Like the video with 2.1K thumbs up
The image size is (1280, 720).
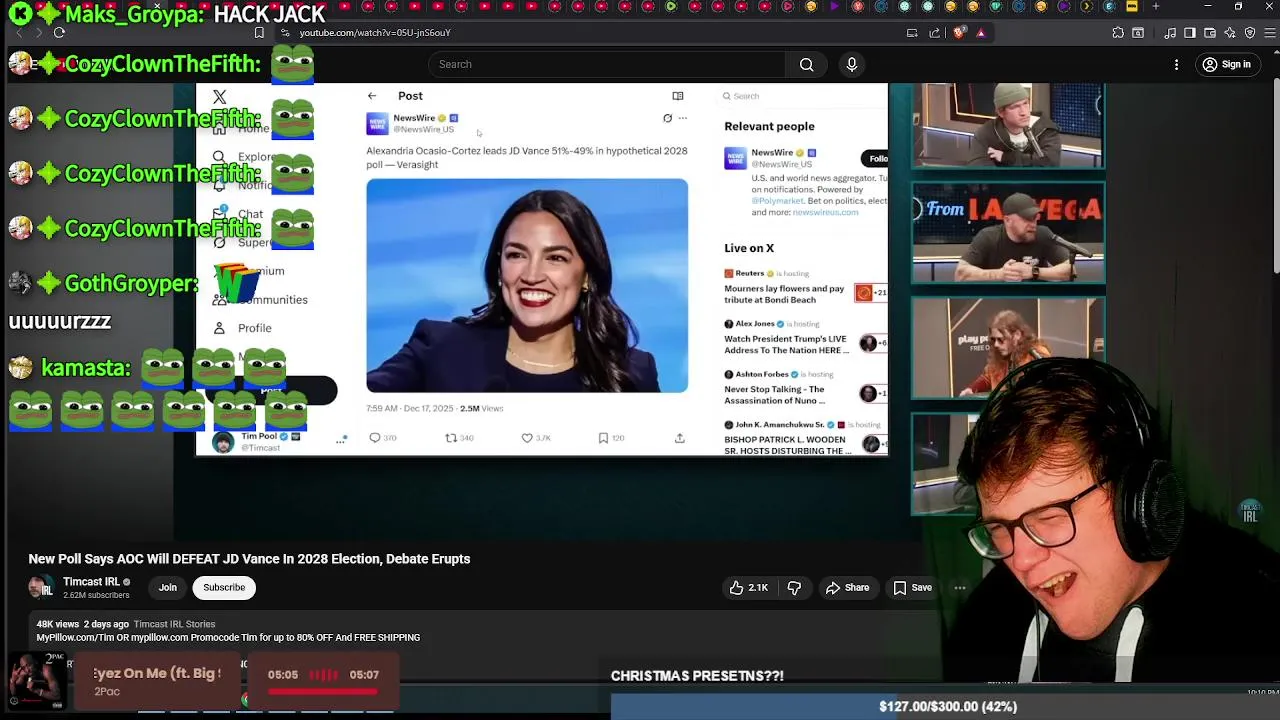click(749, 587)
